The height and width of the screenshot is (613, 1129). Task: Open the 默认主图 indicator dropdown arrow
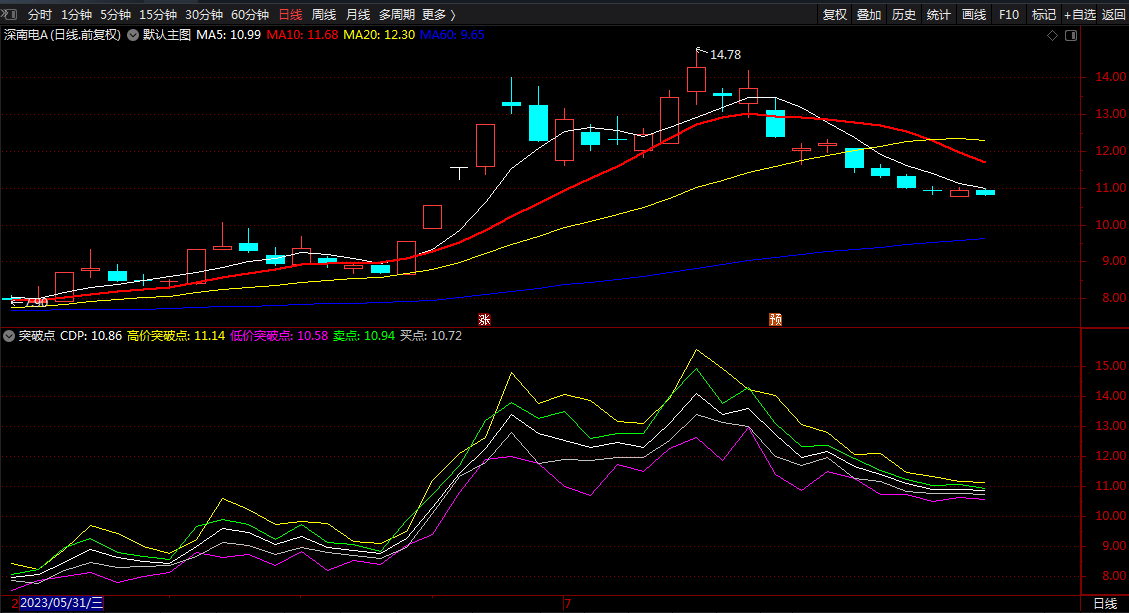pyautogui.click(x=133, y=35)
